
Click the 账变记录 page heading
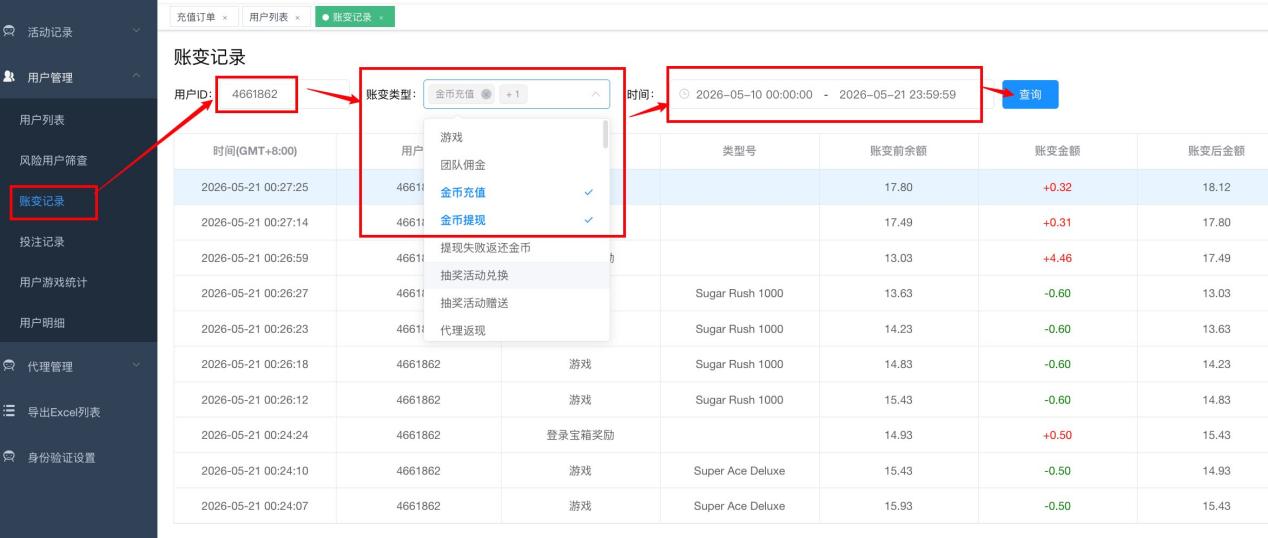tap(210, 57)
